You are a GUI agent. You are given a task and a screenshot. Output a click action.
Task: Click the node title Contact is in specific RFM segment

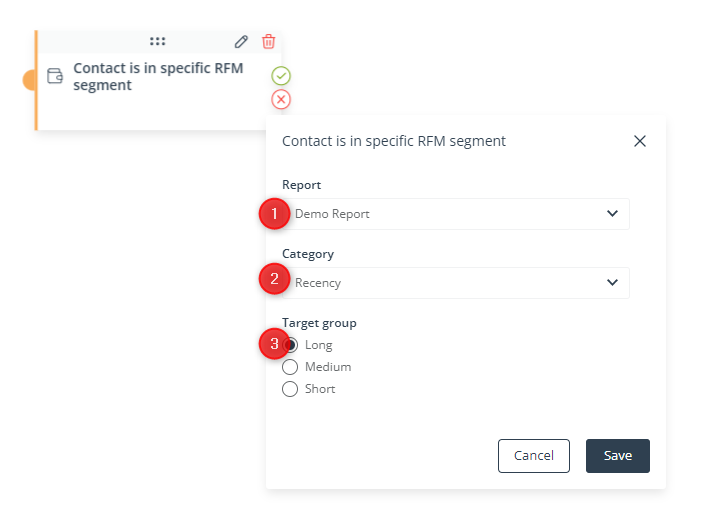[158, 76]
